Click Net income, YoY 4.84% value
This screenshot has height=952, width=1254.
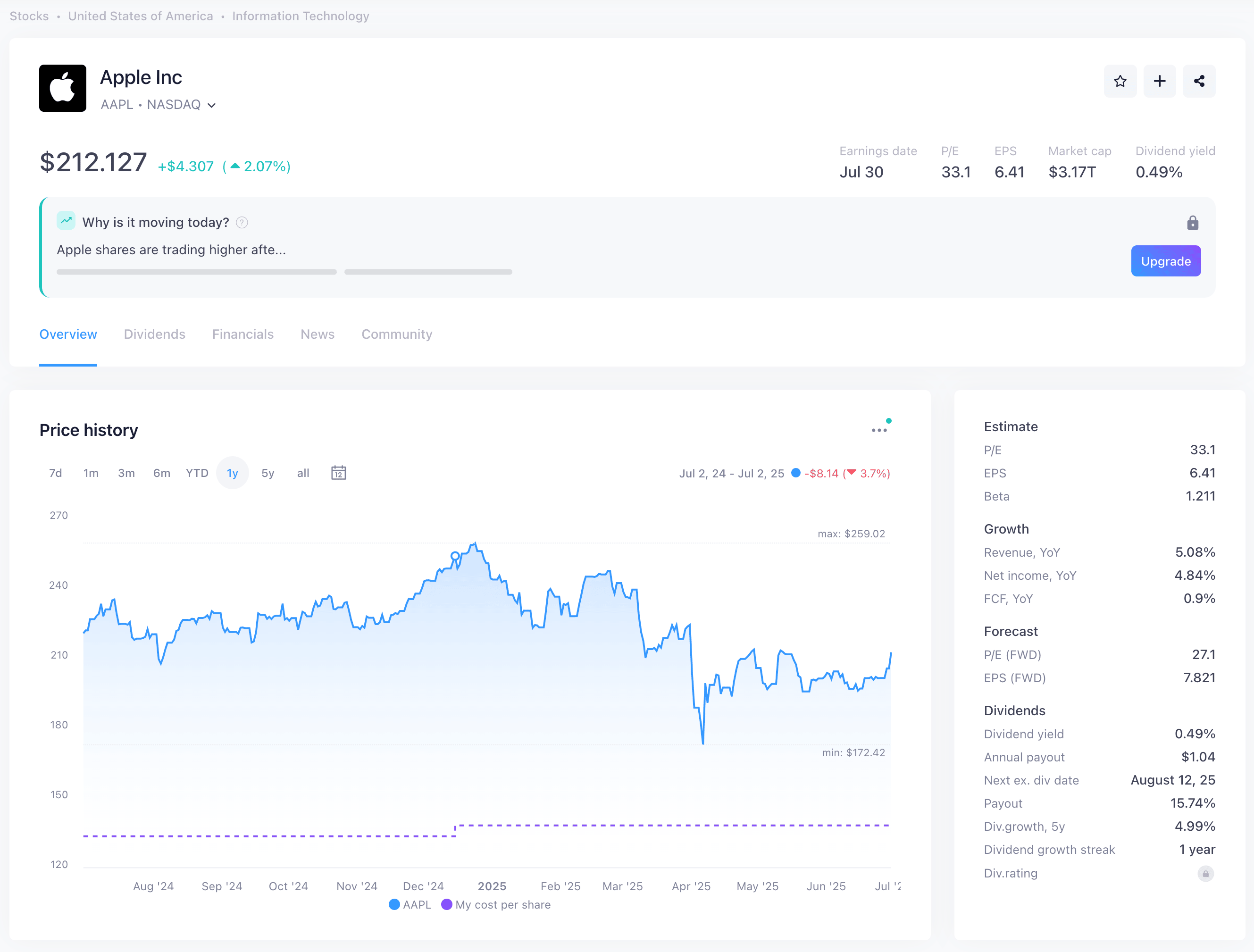pos(1195,576)
